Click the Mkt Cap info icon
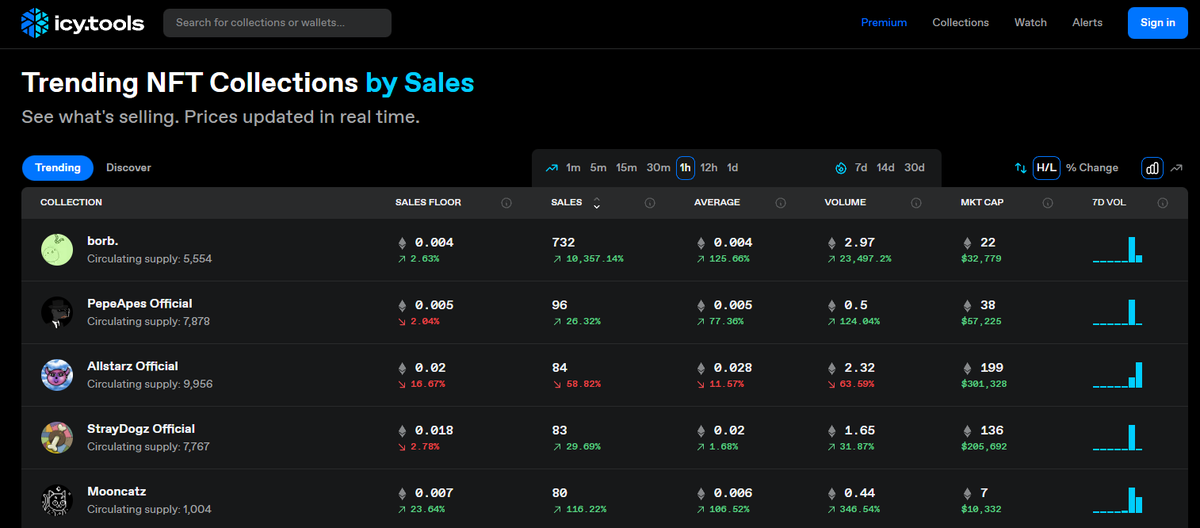Viewport: 1200px width, 528px height. point(1047,203)
